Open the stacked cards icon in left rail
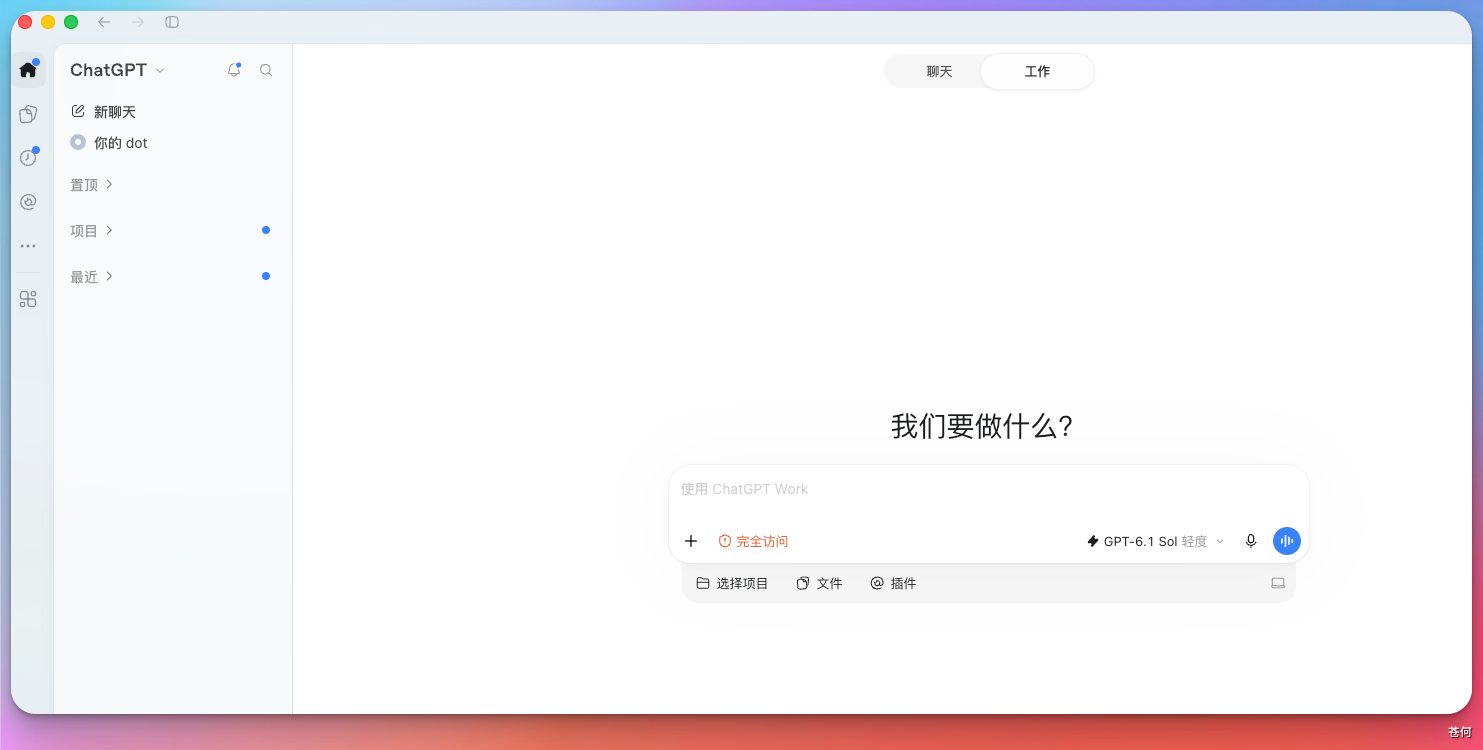Viewport: 1483px width, 750px height. pyautogui.click(x=28, y=114)
